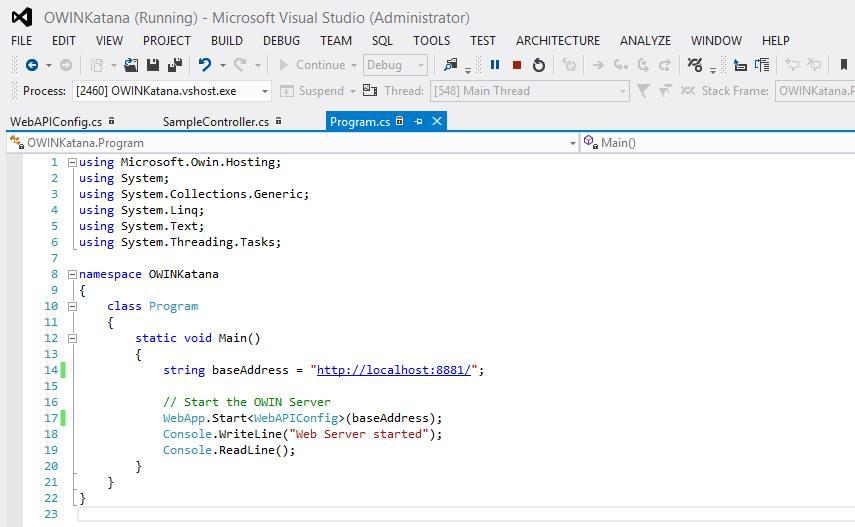This screenshot has height=527, width=855.
Task: Click the Open File folder icon
Action: pyautogui.click(x=131, y=65)
